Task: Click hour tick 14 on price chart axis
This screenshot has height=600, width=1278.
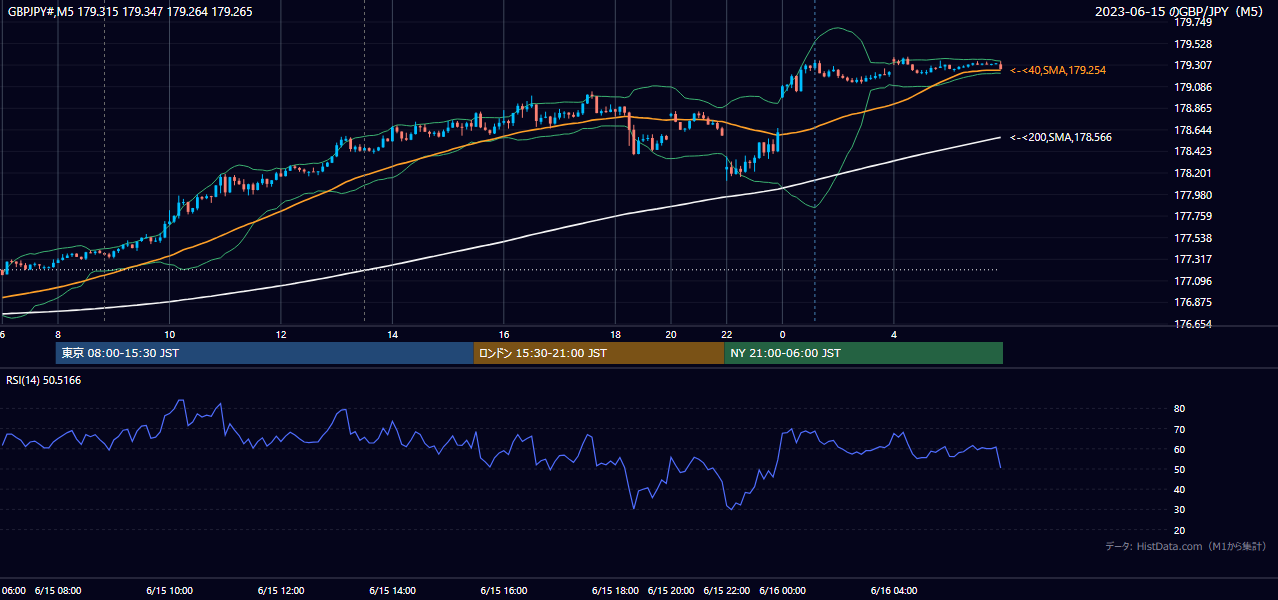Action: (393, 335)
